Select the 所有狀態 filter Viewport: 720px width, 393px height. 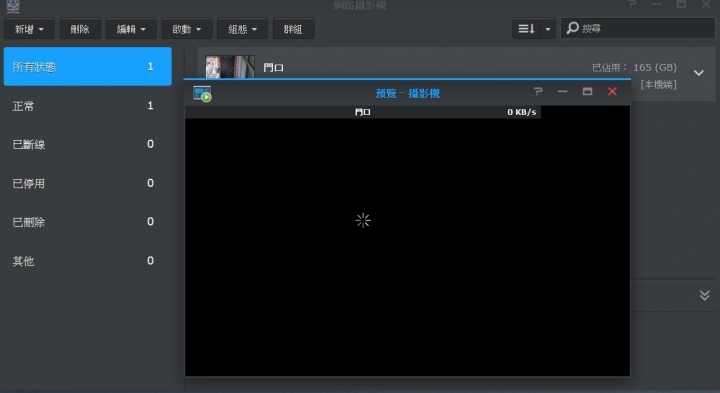pos(88,67)
